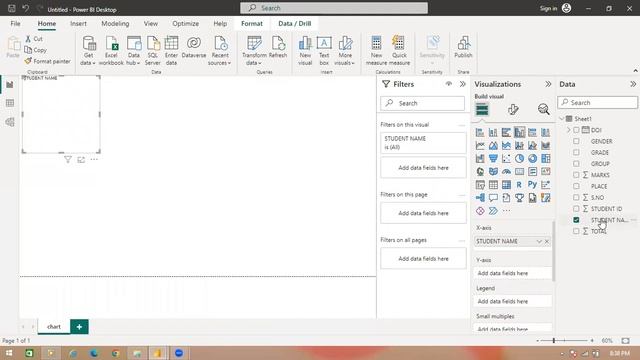
Task: Check the TOTAL field checkbox
Action: (576, 231)
